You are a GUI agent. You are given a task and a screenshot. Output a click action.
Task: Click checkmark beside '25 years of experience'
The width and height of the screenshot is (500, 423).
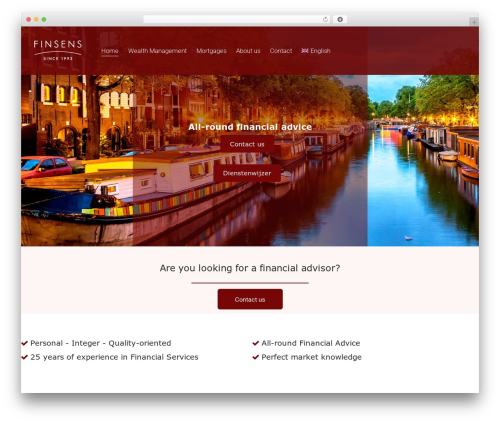point(24,357)
